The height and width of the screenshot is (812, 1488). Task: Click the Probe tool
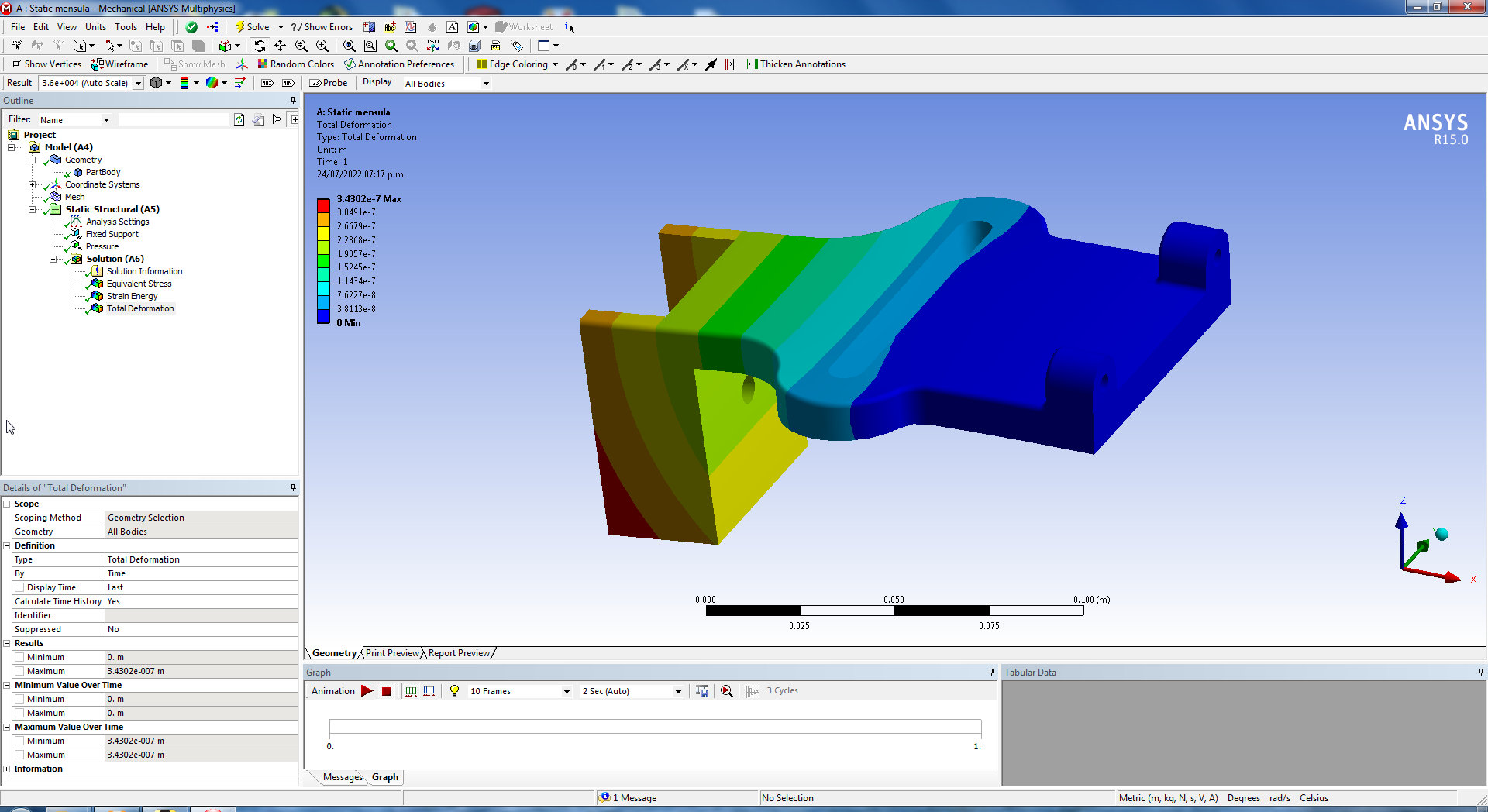point(328,83)
